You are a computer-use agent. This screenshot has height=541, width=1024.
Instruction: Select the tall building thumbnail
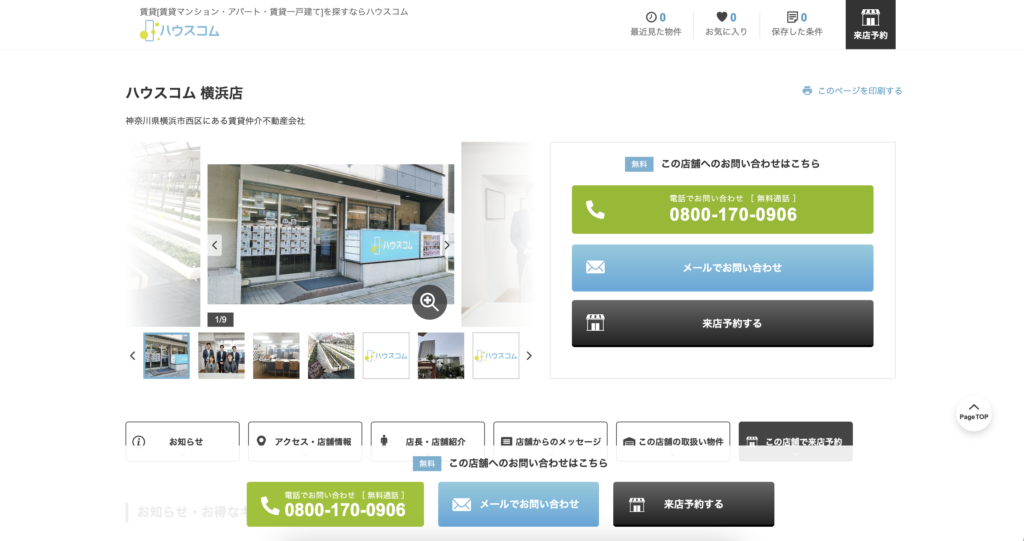click(x=441, y=355)
